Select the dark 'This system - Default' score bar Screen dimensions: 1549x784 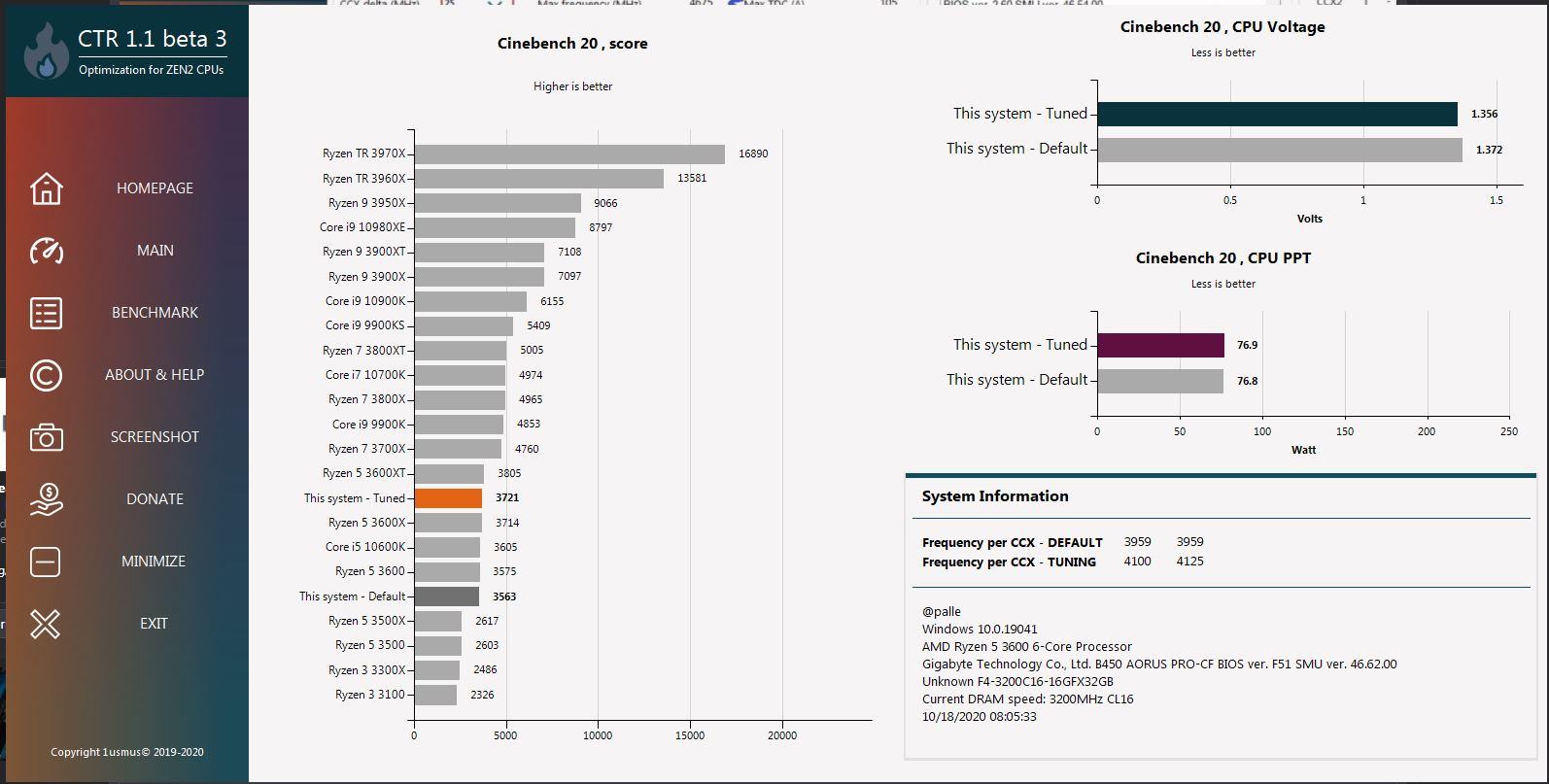coord(447,597)
